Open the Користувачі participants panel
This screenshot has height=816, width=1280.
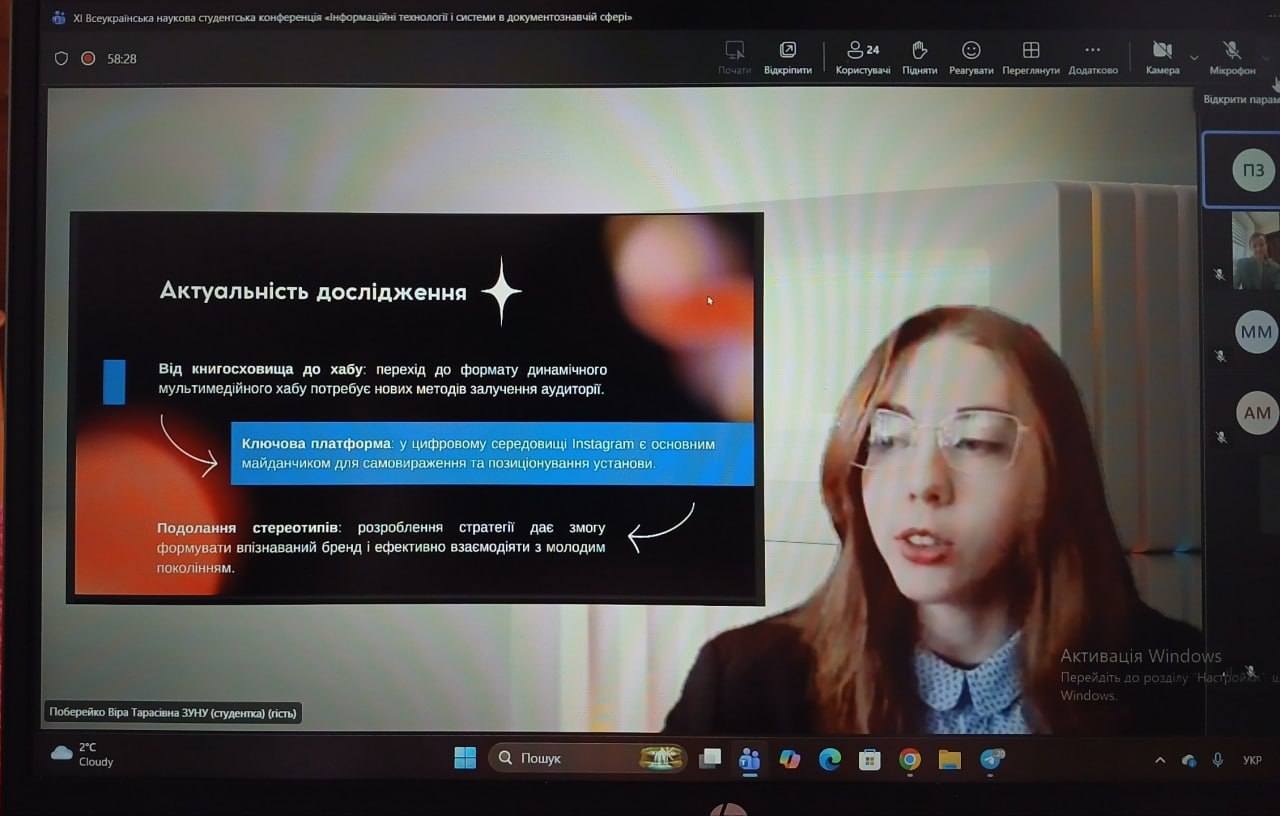[862, 57]
